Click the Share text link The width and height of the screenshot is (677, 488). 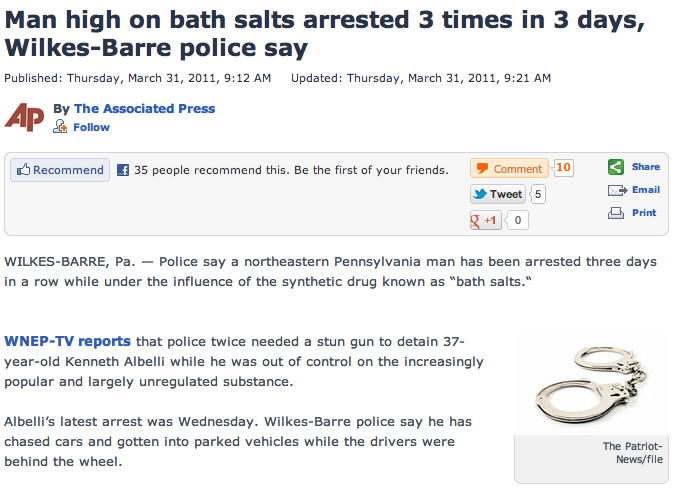click(x=645, y=167)
